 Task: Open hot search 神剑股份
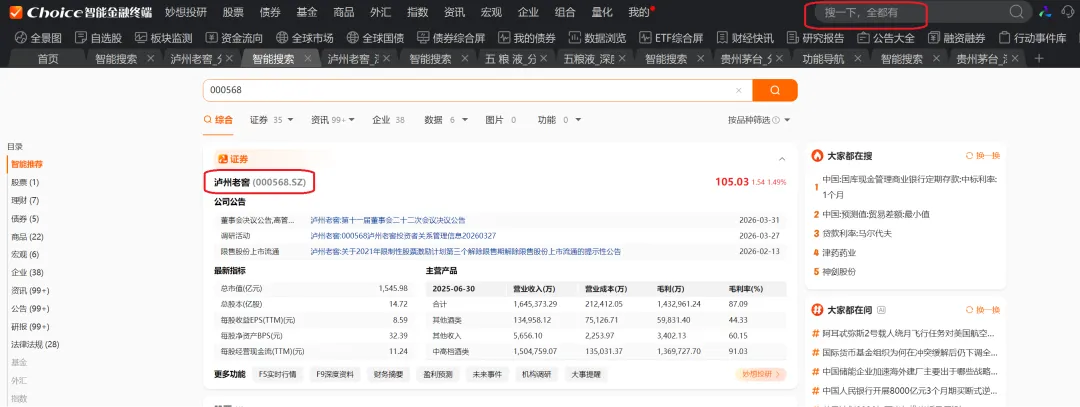coord(839,271)
